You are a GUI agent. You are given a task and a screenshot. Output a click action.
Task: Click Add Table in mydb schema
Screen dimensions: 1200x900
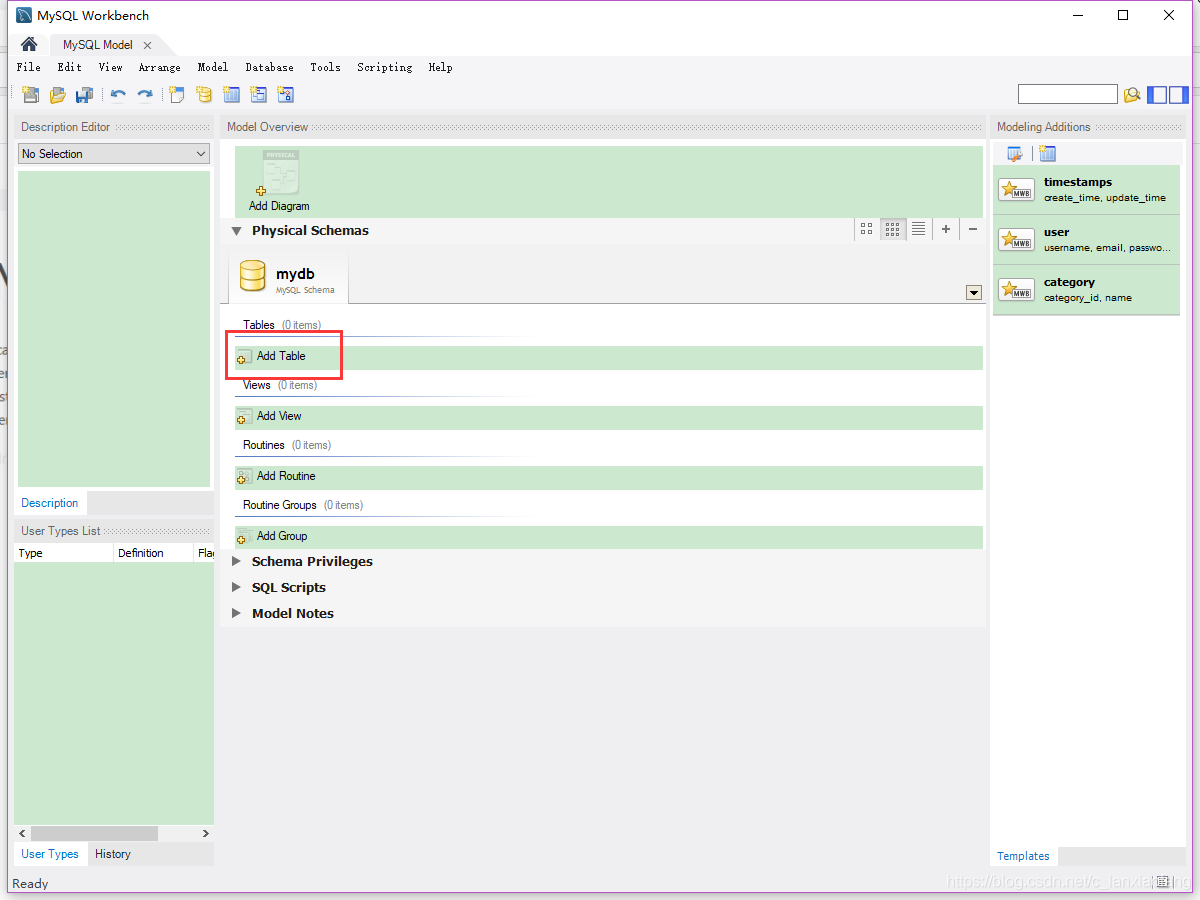[280, 356]
